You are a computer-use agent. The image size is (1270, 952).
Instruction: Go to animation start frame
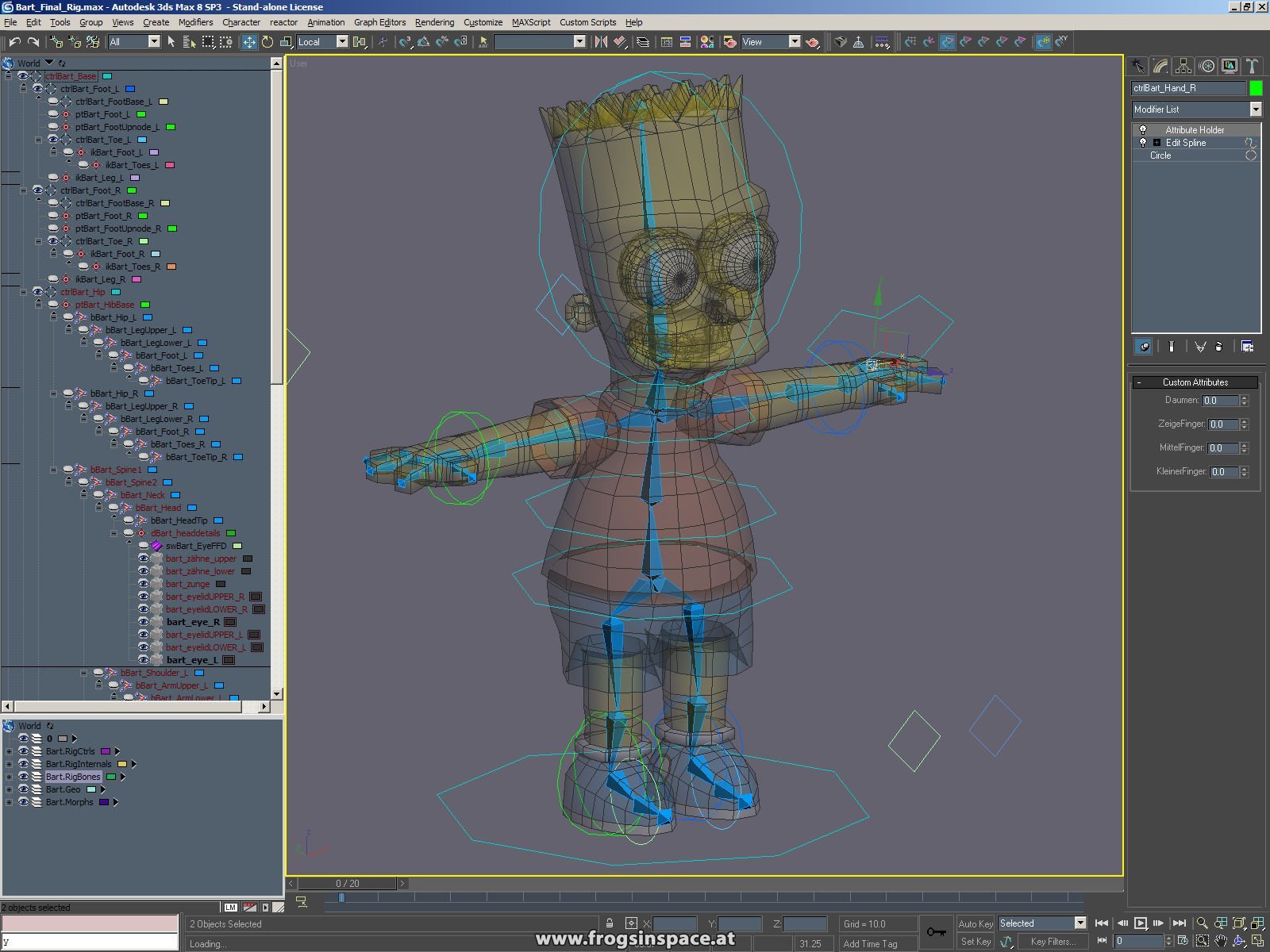click(1102, 923)
